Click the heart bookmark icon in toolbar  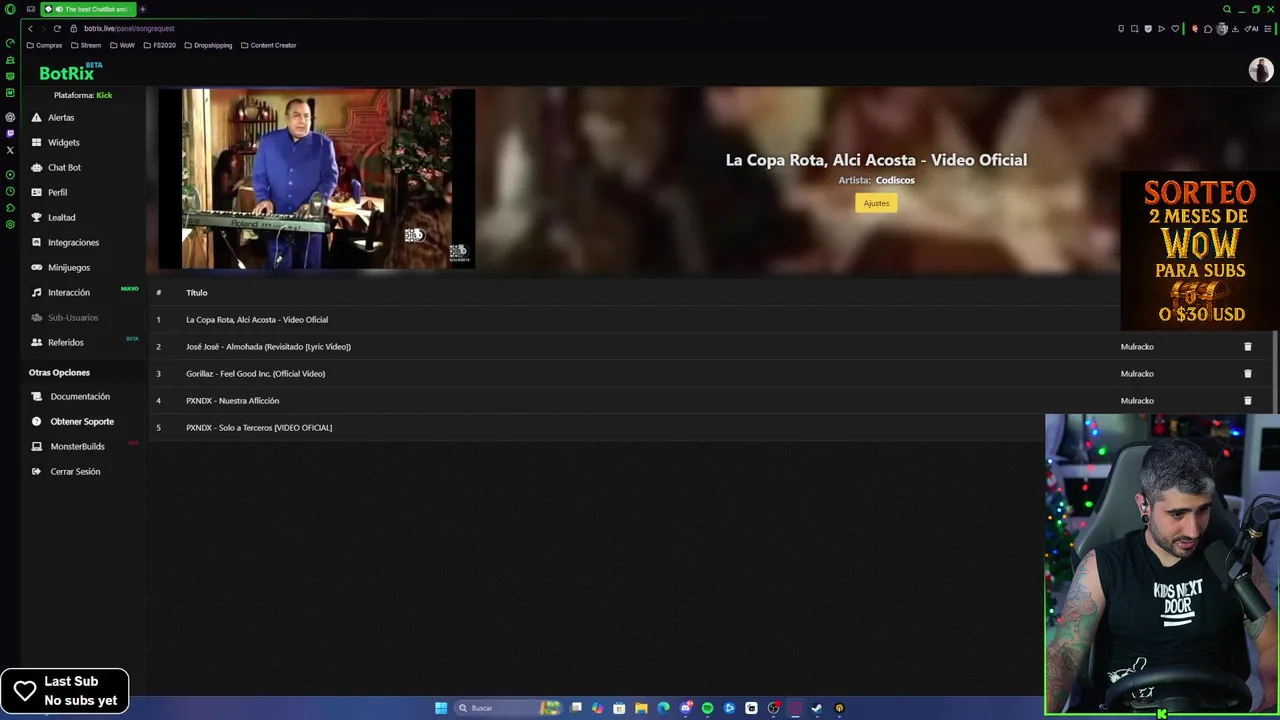click(1175, 28)
